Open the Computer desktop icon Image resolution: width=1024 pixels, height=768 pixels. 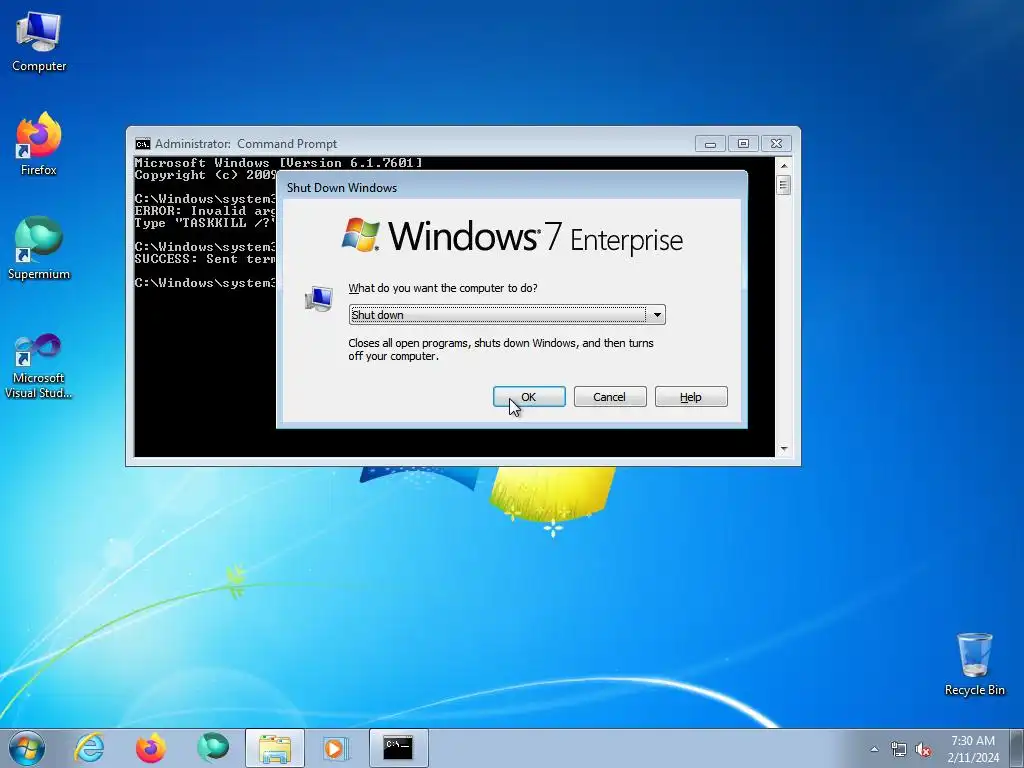39,42
